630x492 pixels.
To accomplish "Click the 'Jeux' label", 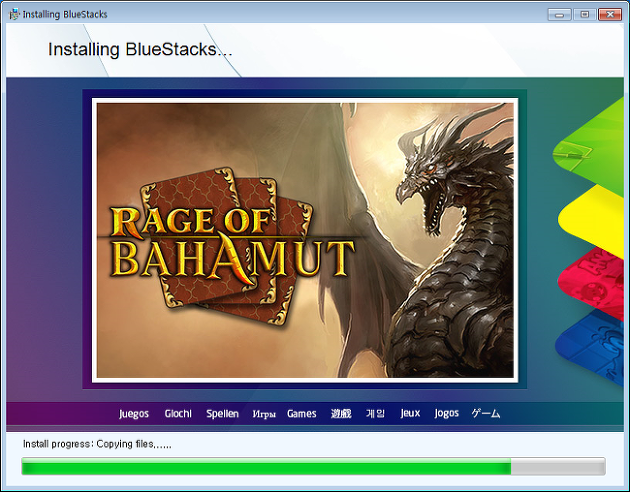I will (410, 413).
